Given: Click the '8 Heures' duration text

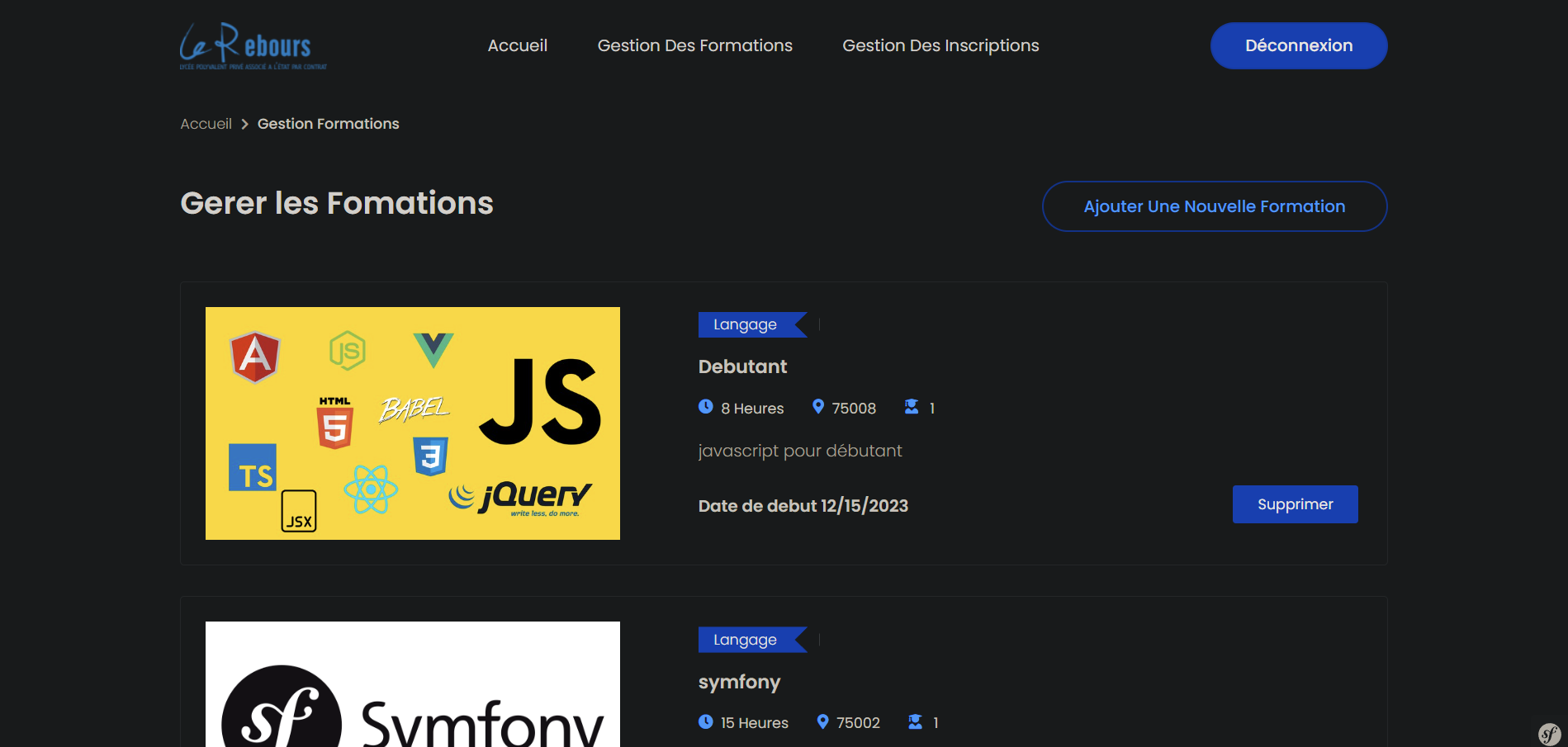Looking at the screenshot, I should tap(752, 409).
